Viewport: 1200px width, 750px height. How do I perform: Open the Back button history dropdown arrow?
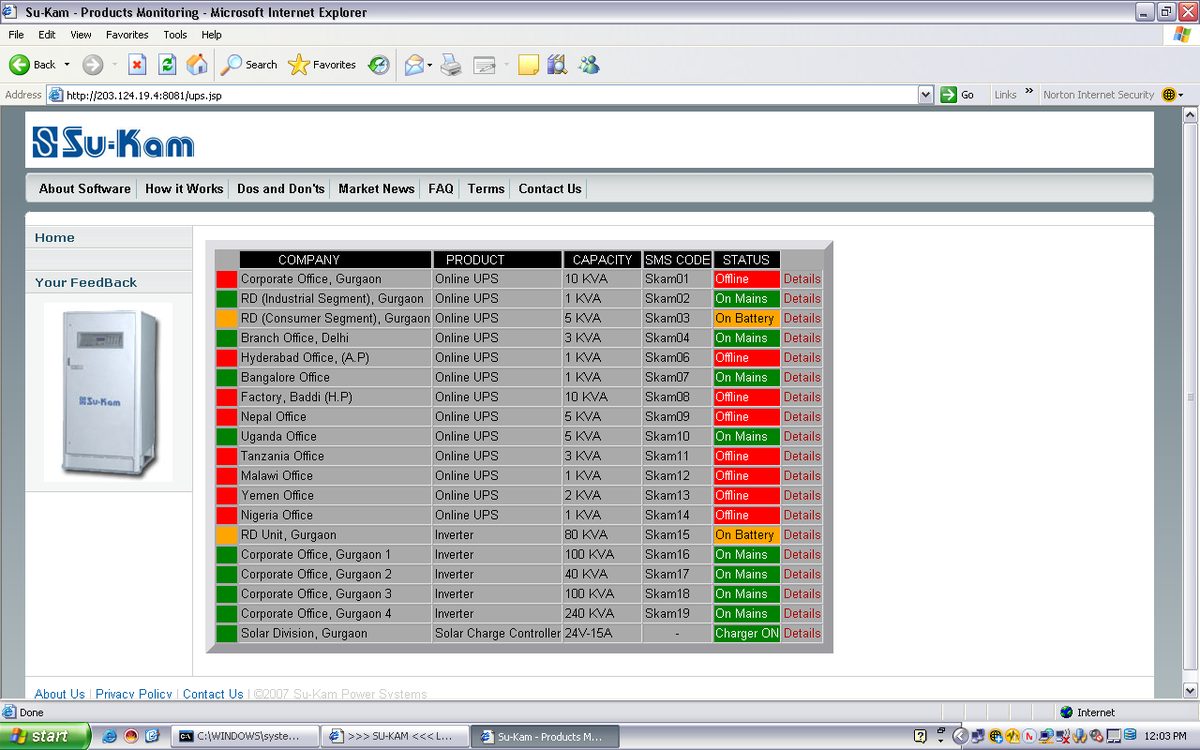pos(67,65)
